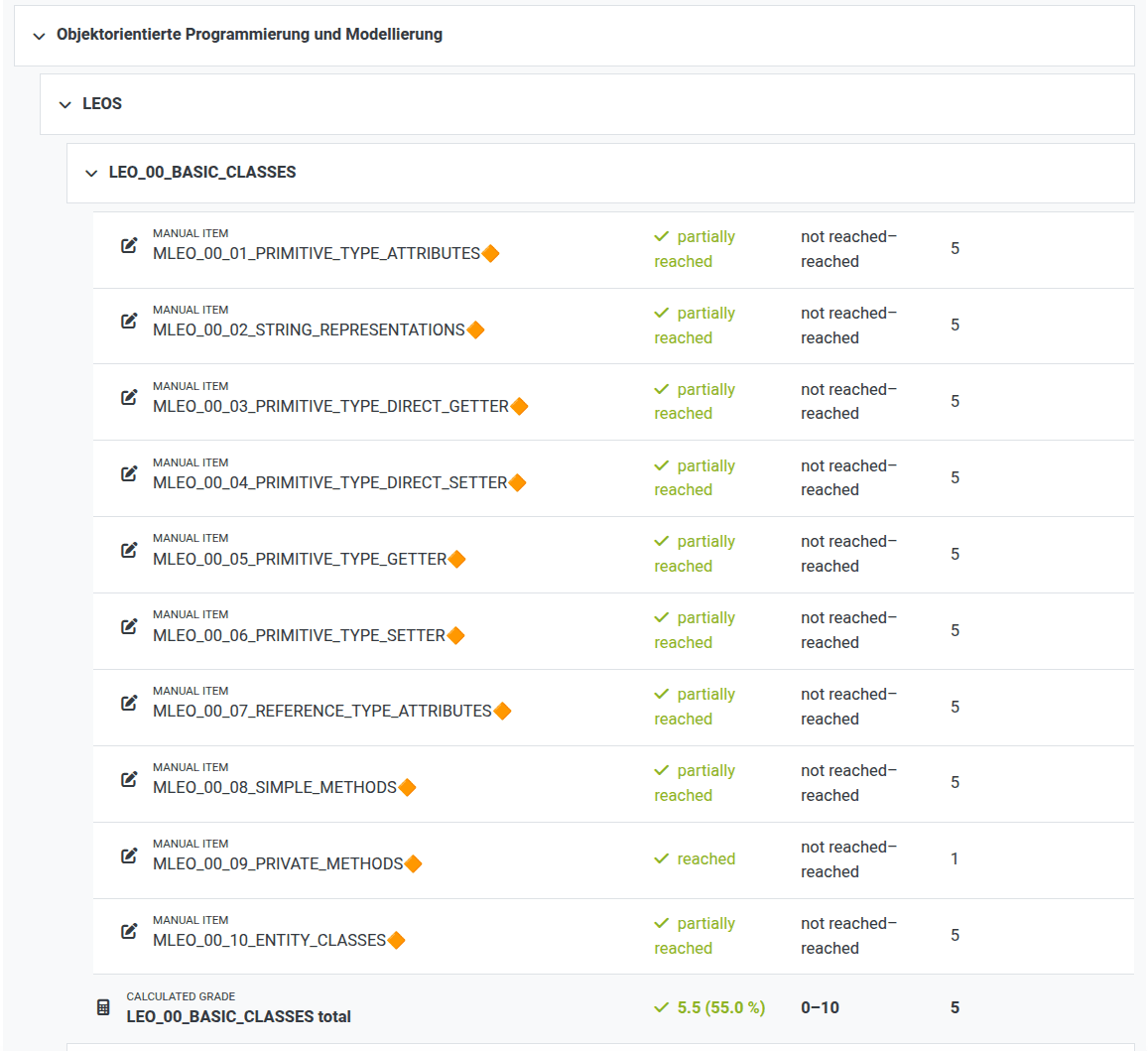Click edit icon for MLEO_00_01_PRIMITIVE_TYPE_ATTRIBUTES
1148x1051 pixels.
pyautogui.click(x=129, y=245)
